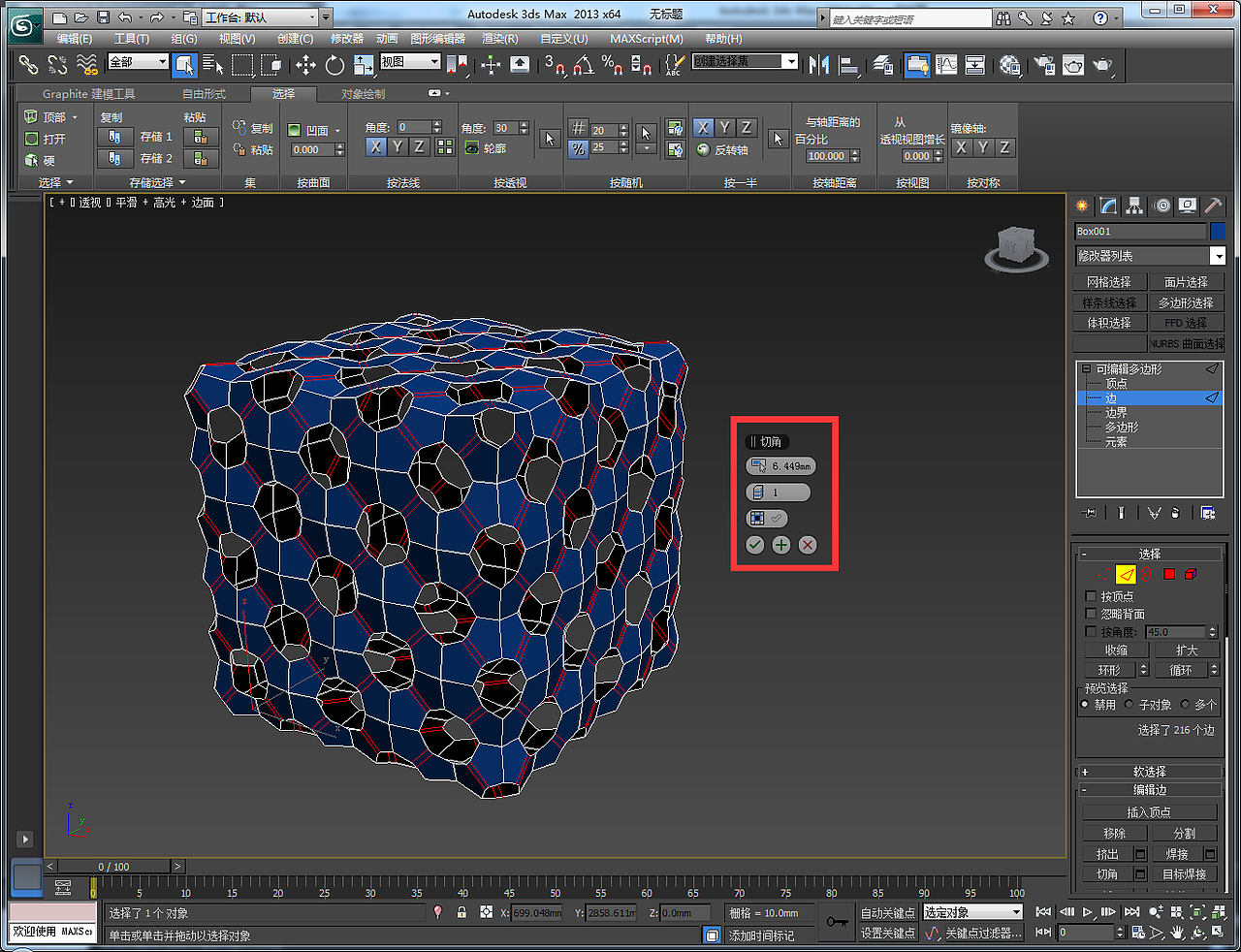1241x952 pixels.
Task: Enable the 按顶点 checkbox
Action: click(1091, 596)
